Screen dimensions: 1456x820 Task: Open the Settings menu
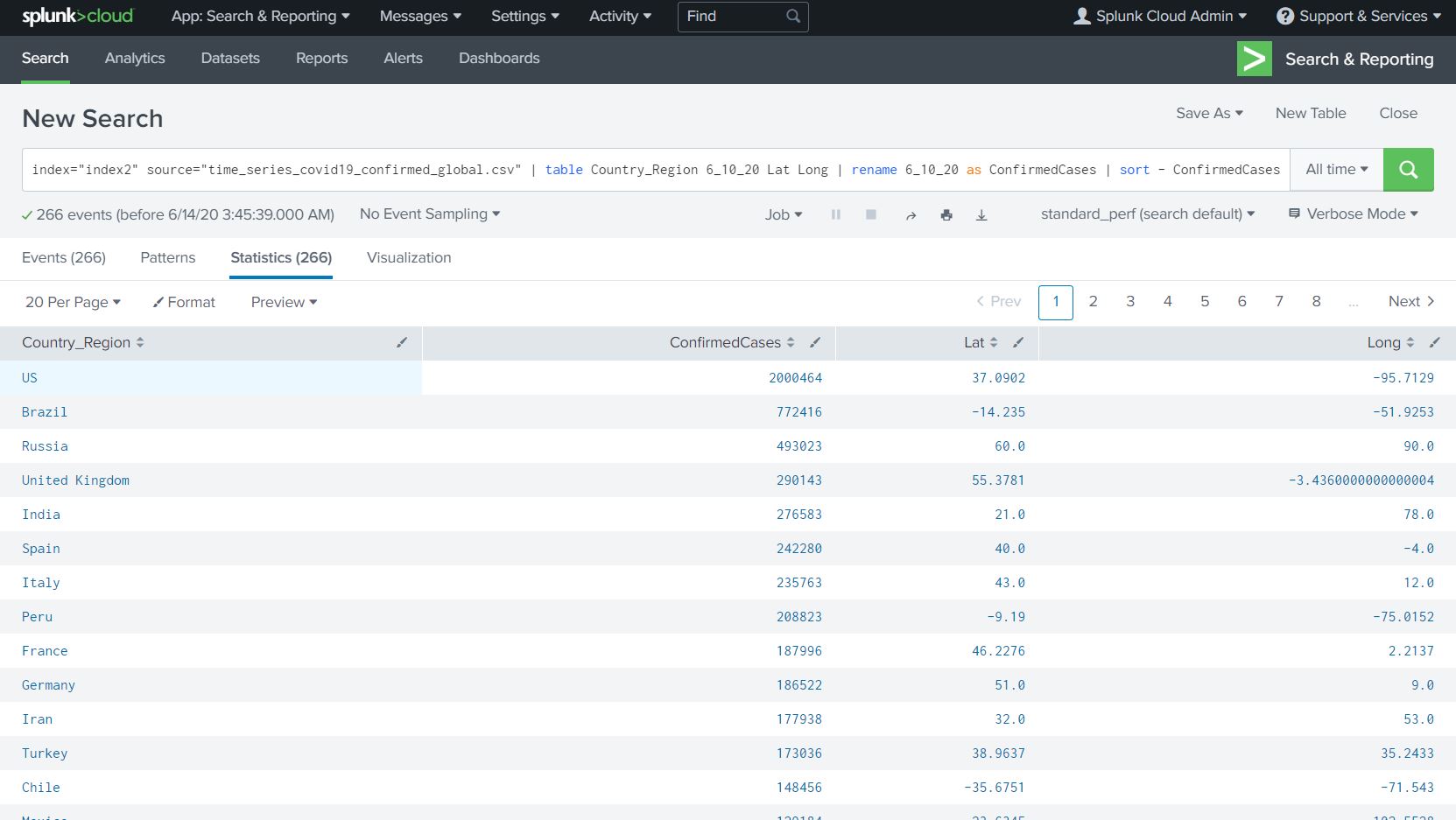524,16
